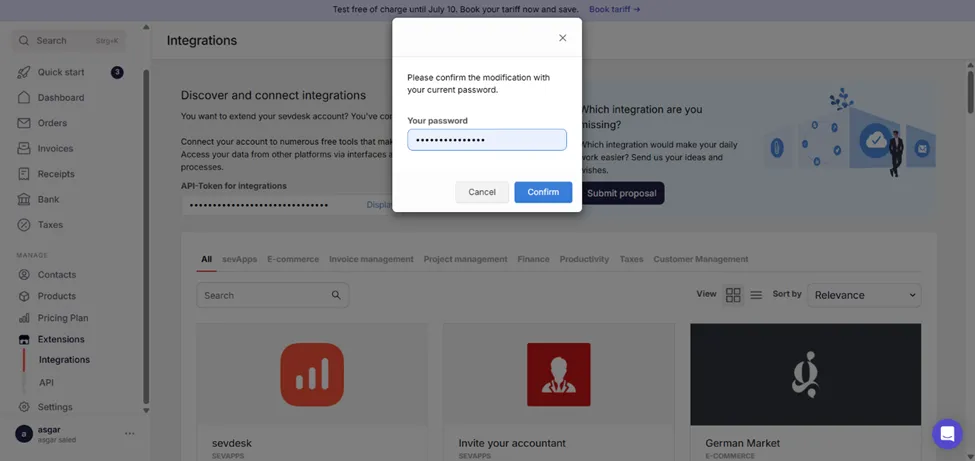
Task: Open the chat support bubble
Action: [x=947, y=434]
